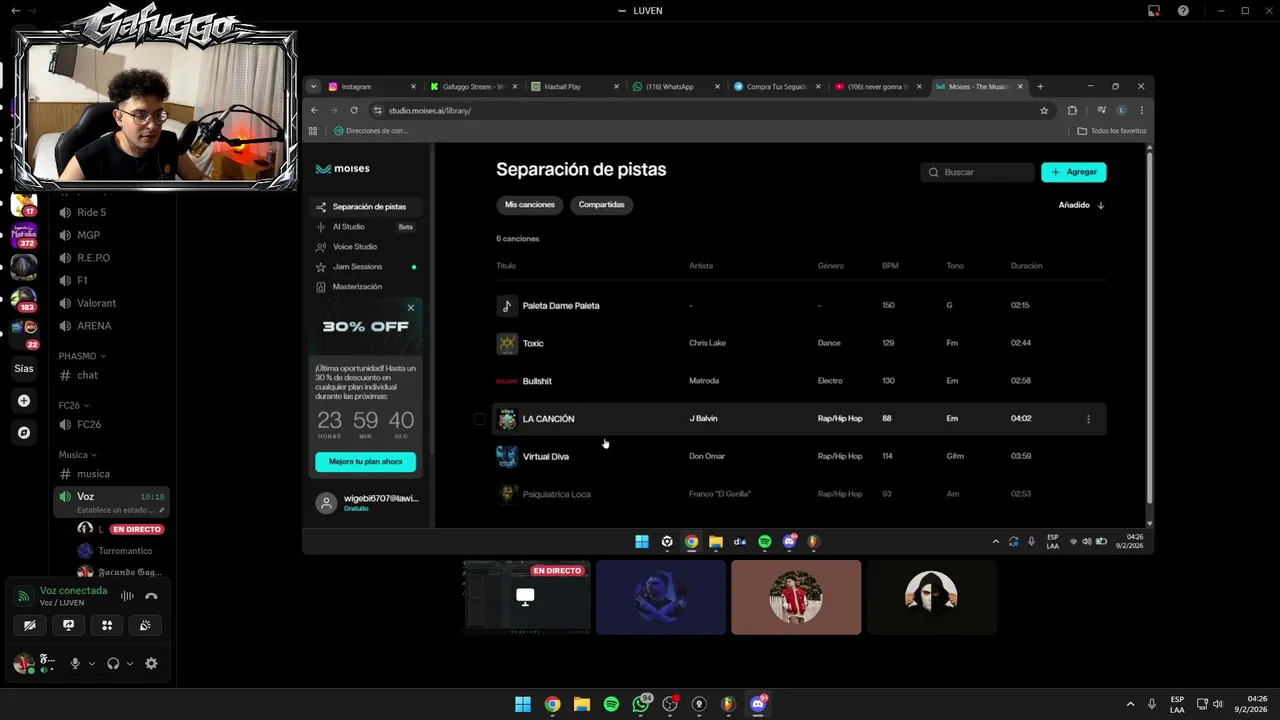Deafen with the headphones icon

(113, 663)
